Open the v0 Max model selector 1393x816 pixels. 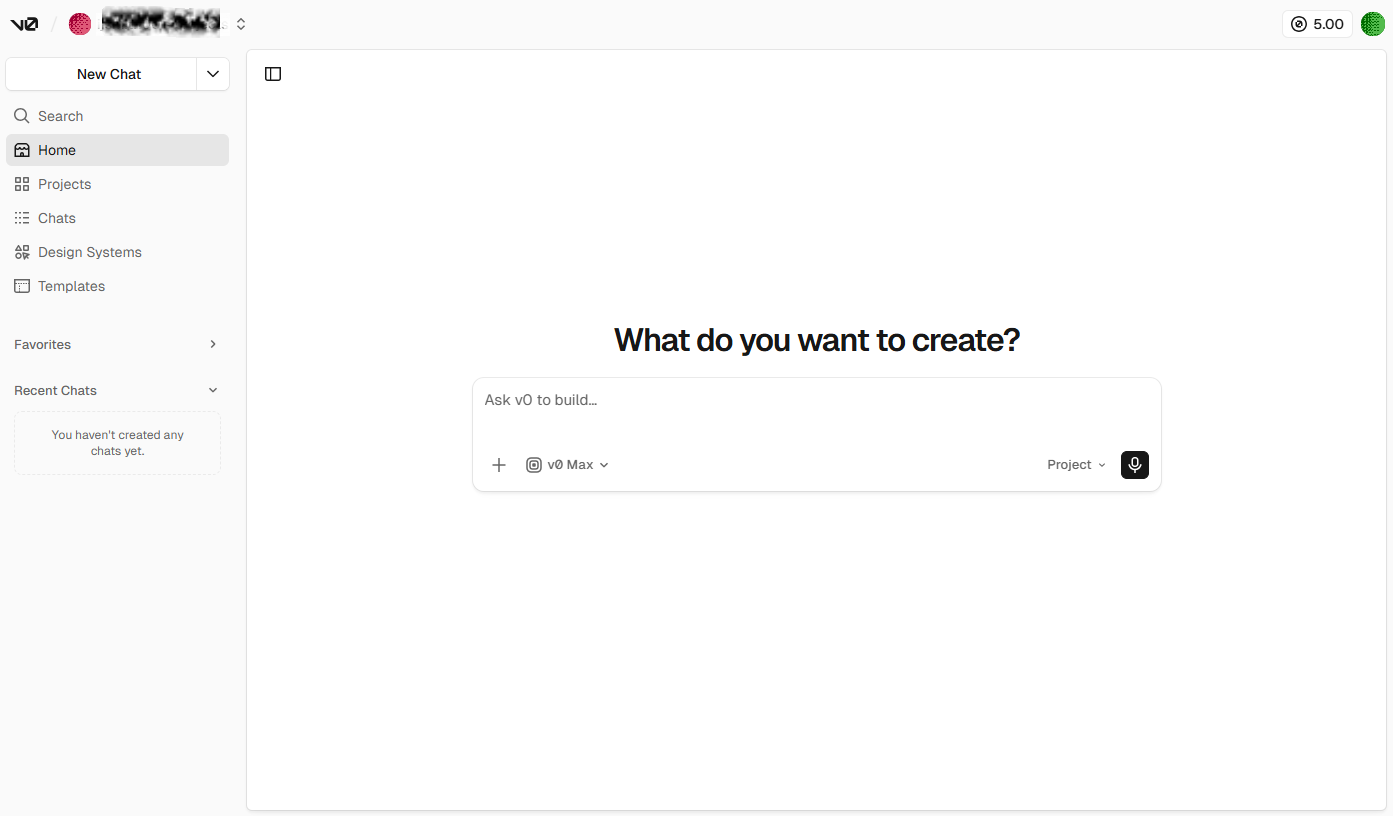pos(568,465)
